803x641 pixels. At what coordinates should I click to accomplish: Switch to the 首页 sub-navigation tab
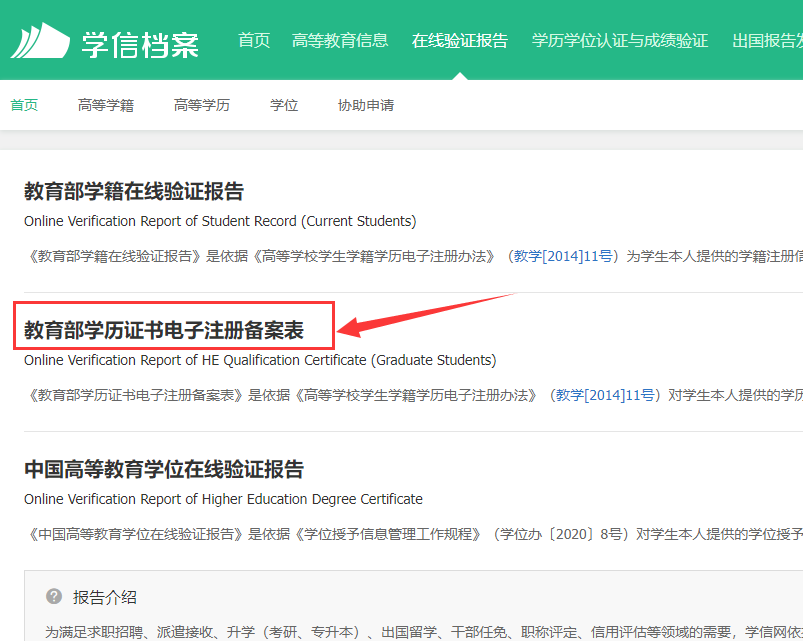24,105
